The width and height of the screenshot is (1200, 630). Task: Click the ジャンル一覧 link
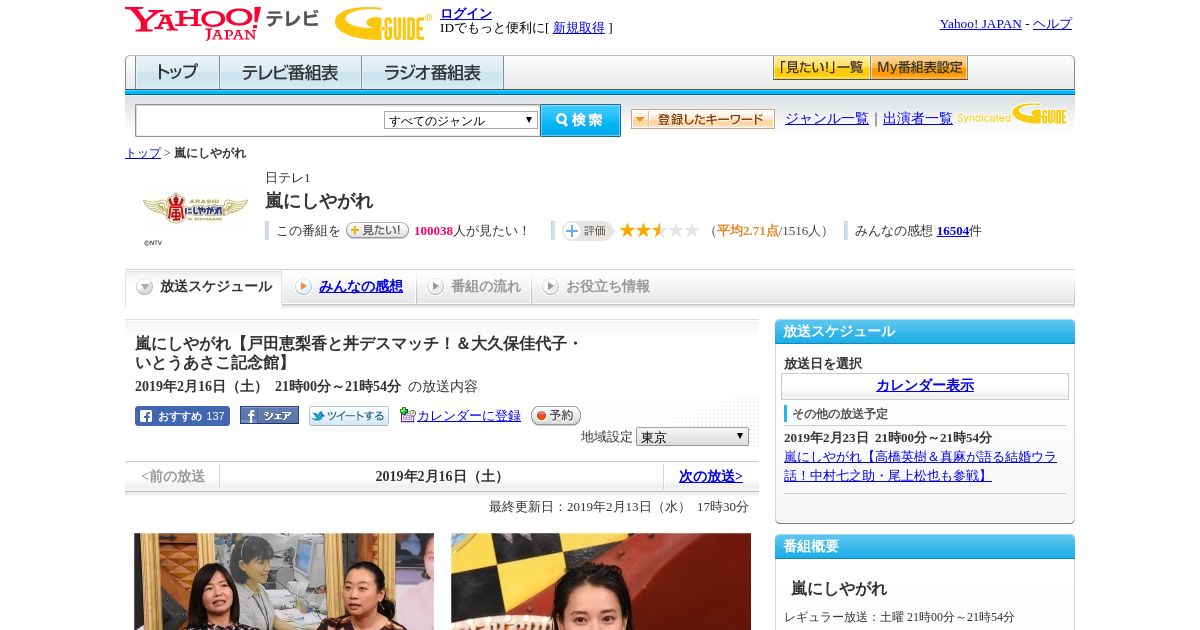827,119
